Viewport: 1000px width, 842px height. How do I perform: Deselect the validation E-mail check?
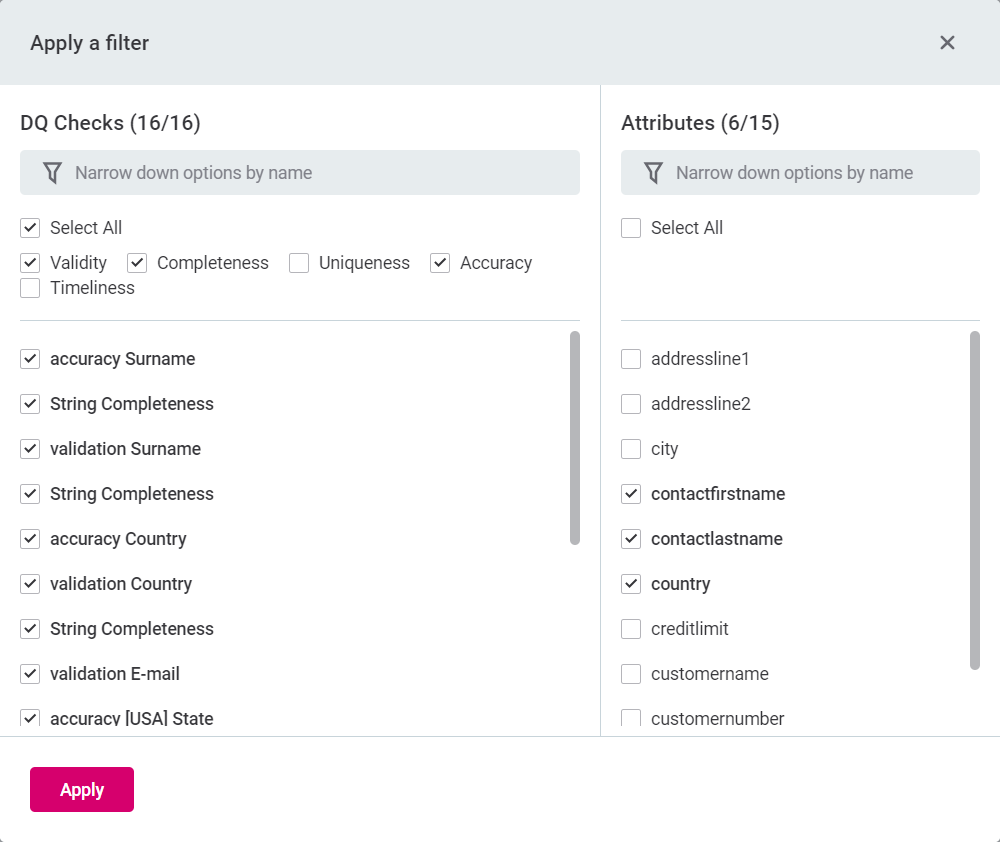click(30, 674)
